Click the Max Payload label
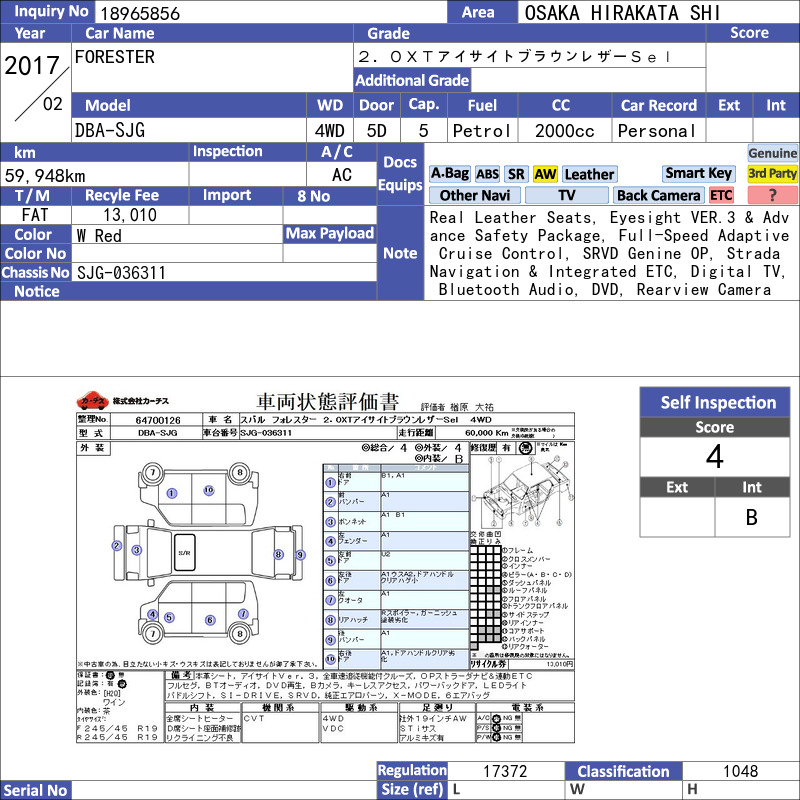 330,233
